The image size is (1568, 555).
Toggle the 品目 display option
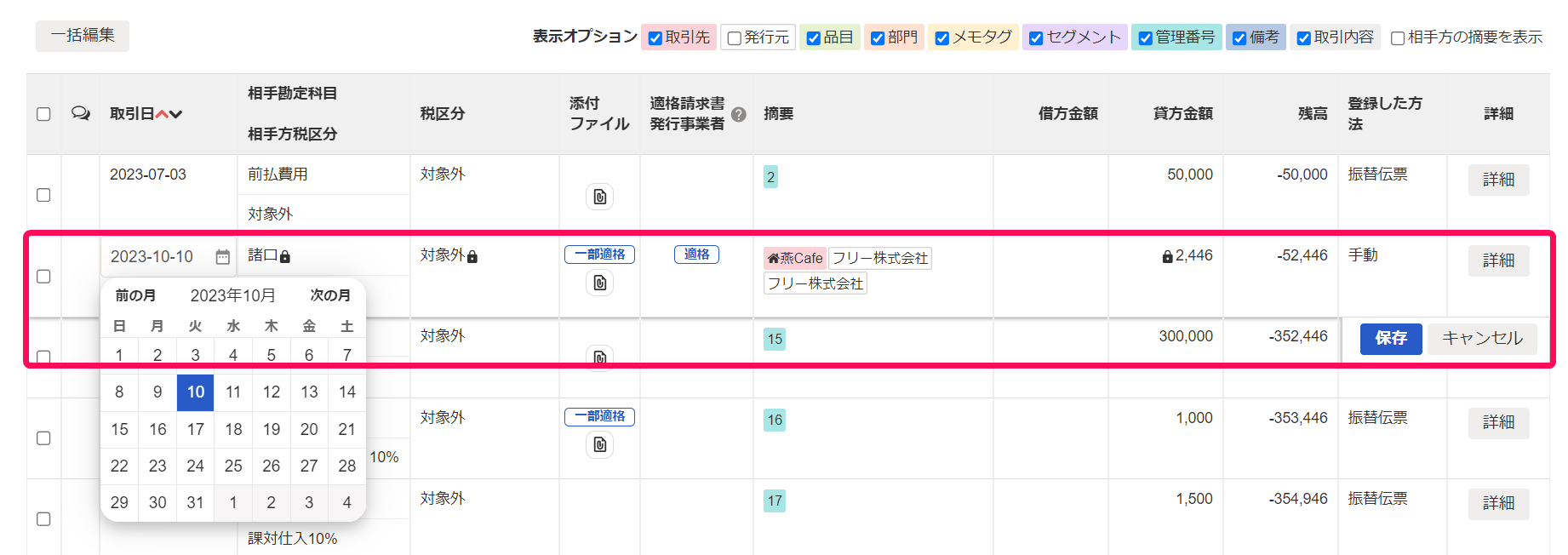pyautogui.click(x=813, y=38)
